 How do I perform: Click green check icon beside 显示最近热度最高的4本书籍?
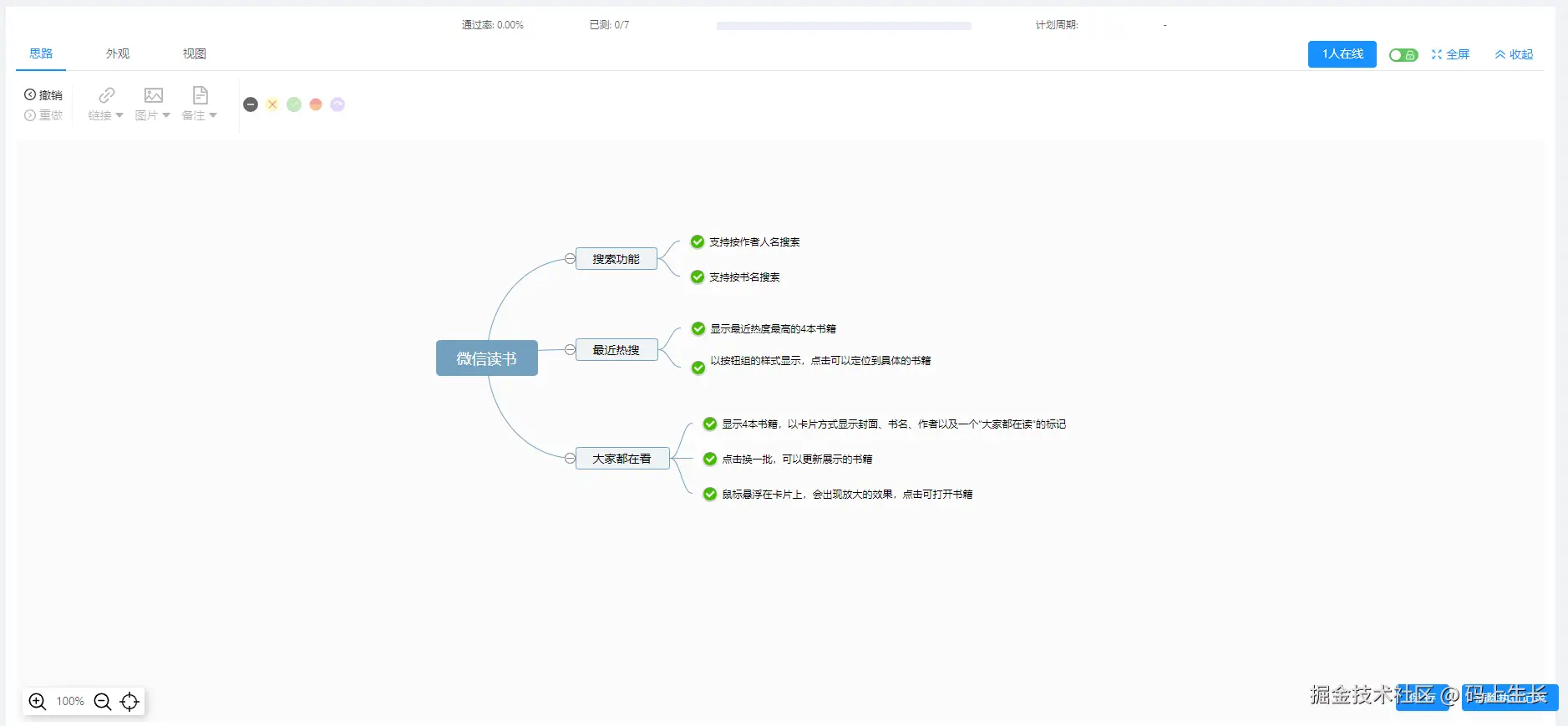(x=698, y=329)
